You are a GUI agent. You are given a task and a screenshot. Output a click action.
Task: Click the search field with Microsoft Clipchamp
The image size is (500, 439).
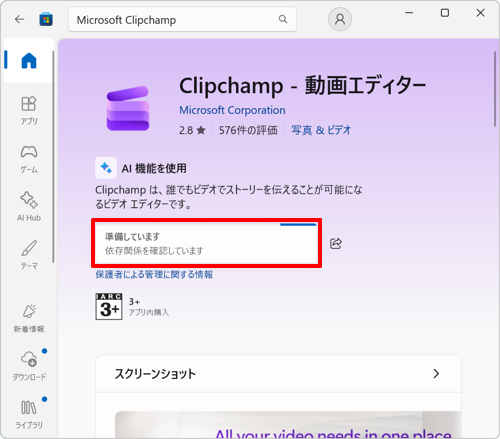[x=182, y=19]
